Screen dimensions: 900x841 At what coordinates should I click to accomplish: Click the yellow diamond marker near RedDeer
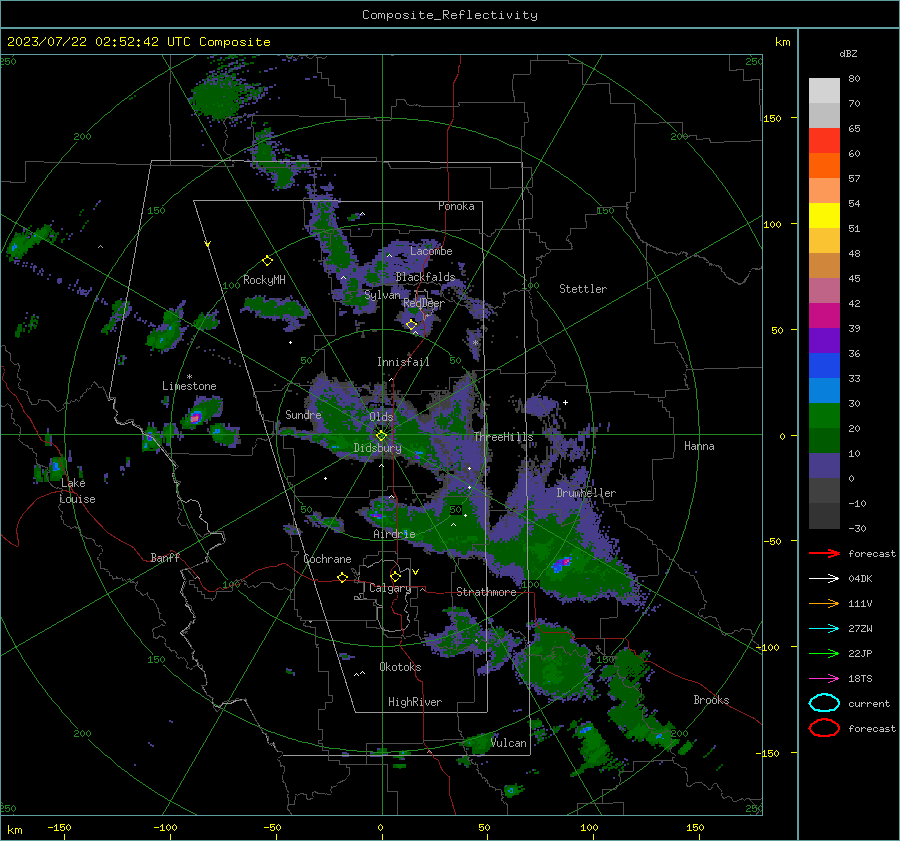coord(411,325)
